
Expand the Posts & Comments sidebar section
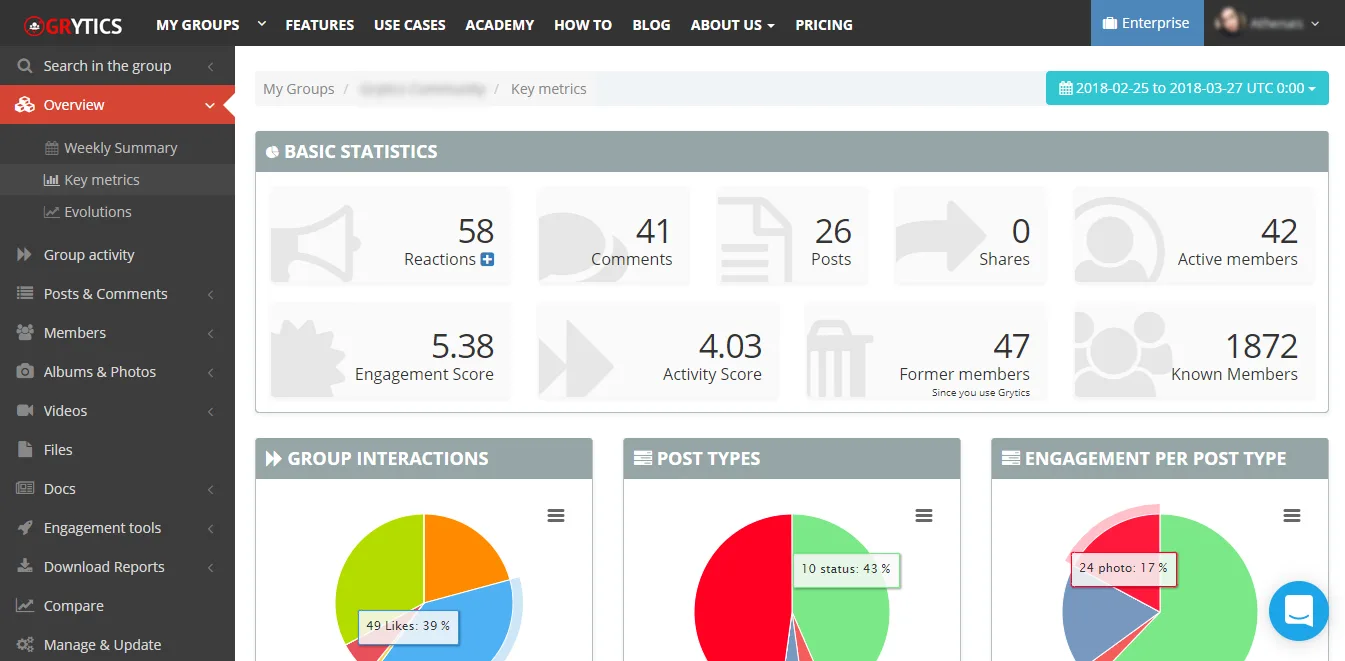(x=117, y=294)
